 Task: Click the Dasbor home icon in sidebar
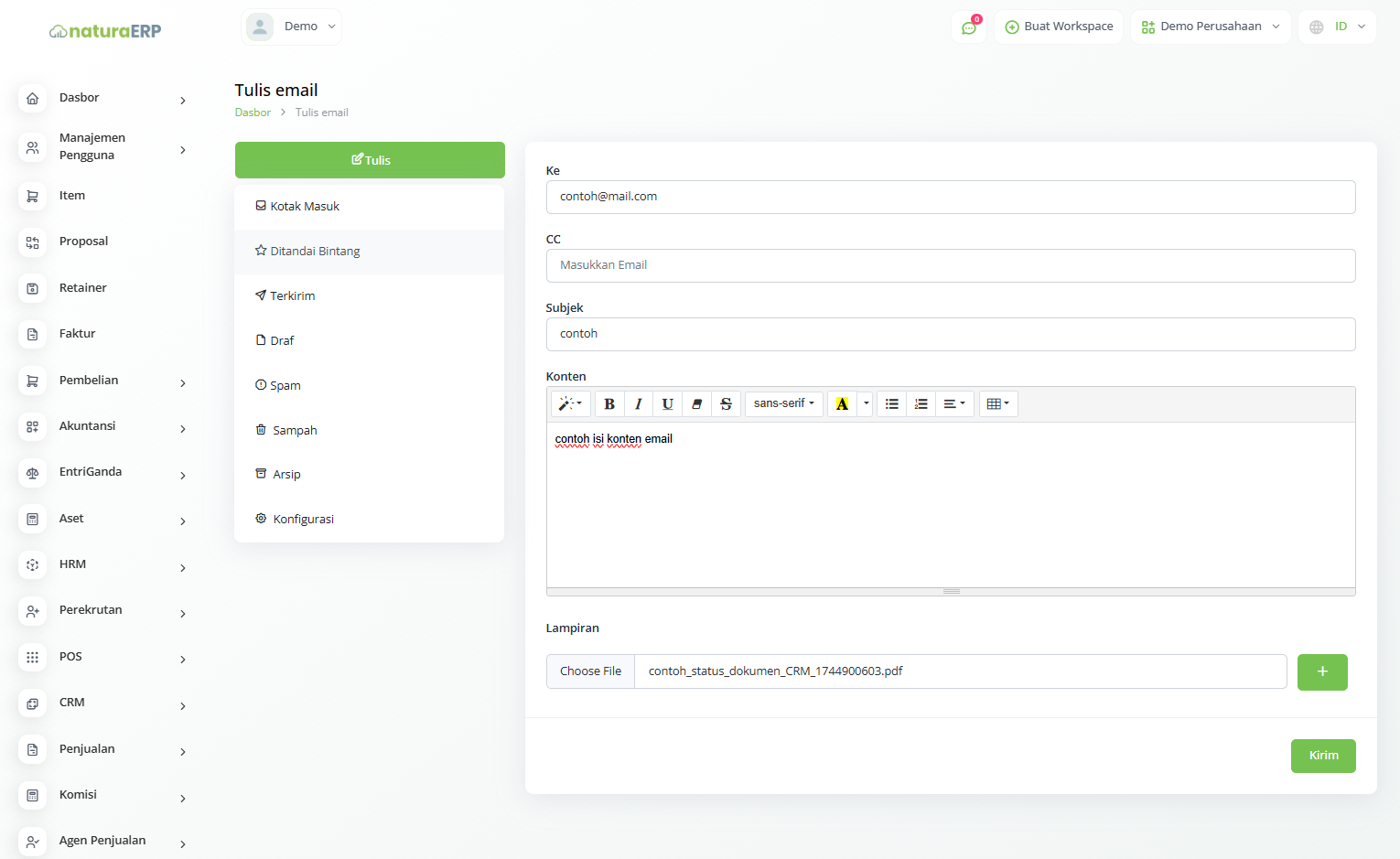click(x=33, y=98)
